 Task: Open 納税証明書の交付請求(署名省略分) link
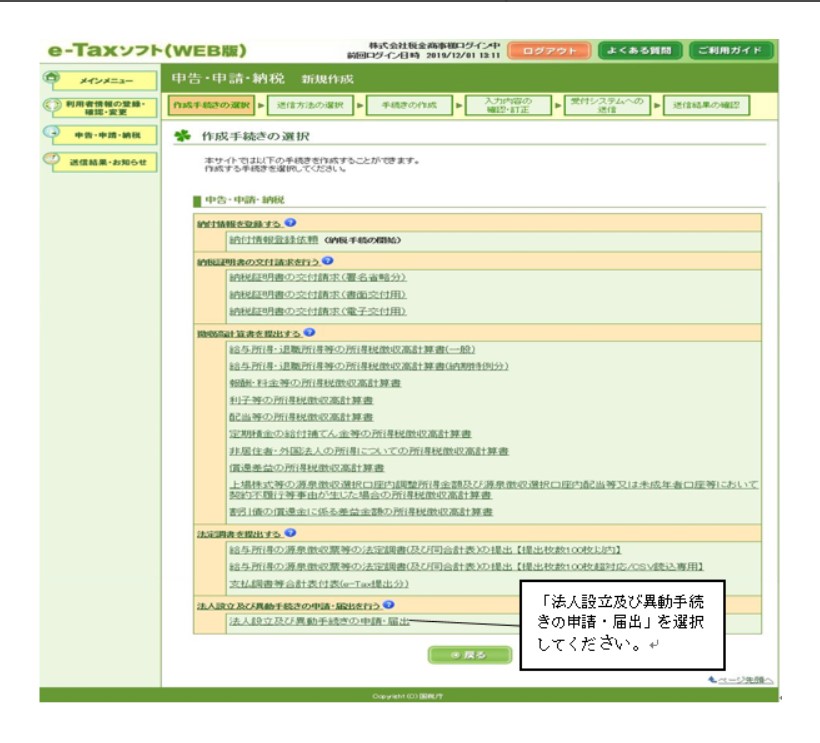coord(317,277)
